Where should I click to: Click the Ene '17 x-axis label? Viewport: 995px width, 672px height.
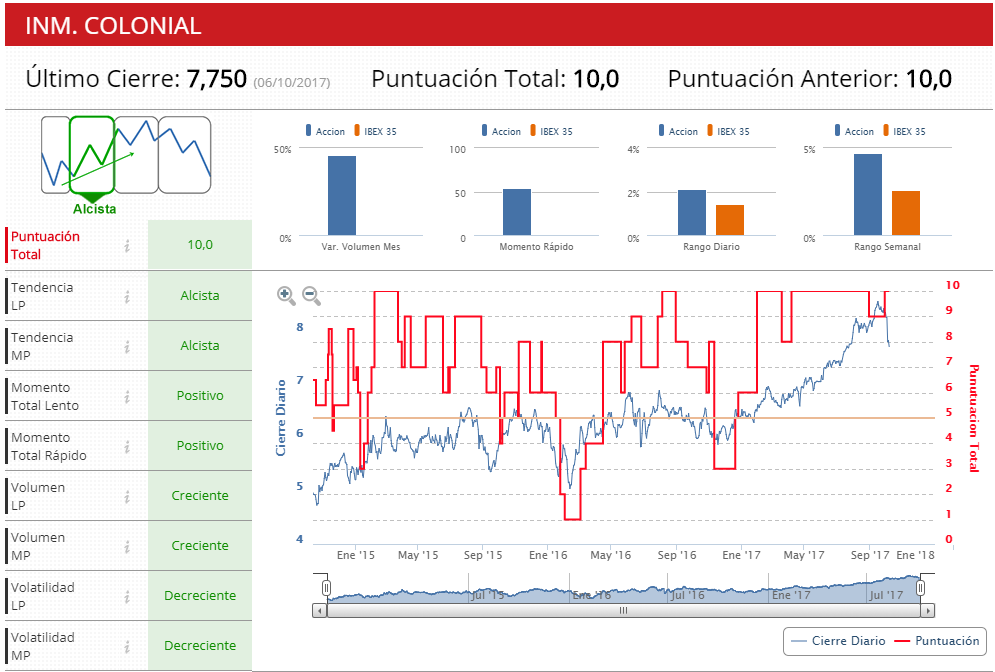(741, 555)
